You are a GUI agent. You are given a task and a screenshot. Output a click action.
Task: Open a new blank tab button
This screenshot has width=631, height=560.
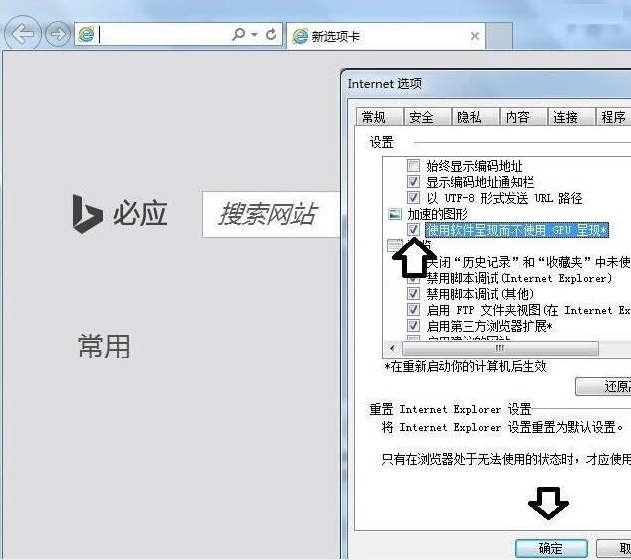499,36
